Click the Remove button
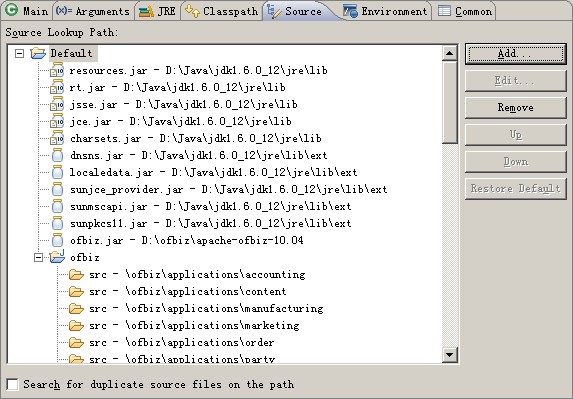The height and width of the screenshot is (399, 573). click(516, 108)
